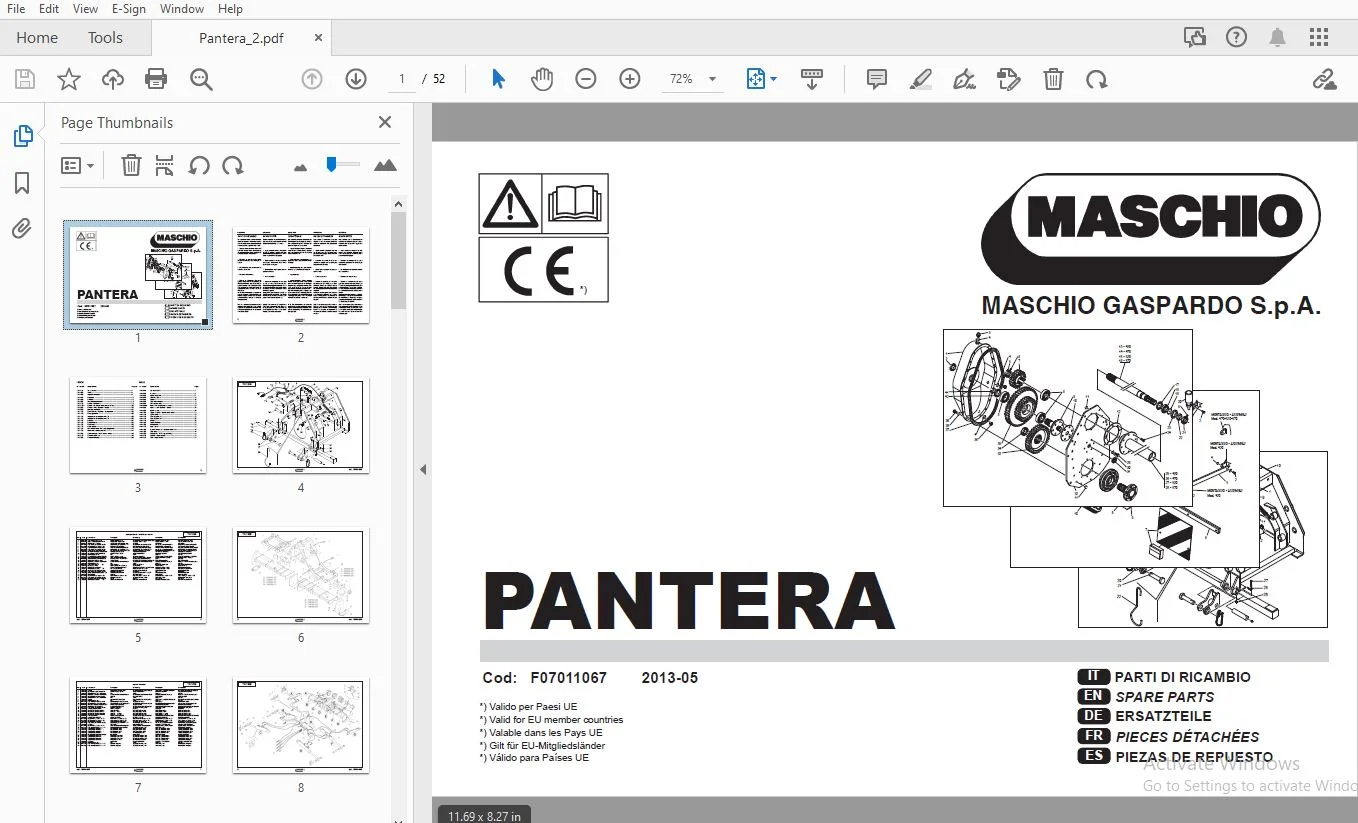Open the Edit menu

(x=49, y=9)
